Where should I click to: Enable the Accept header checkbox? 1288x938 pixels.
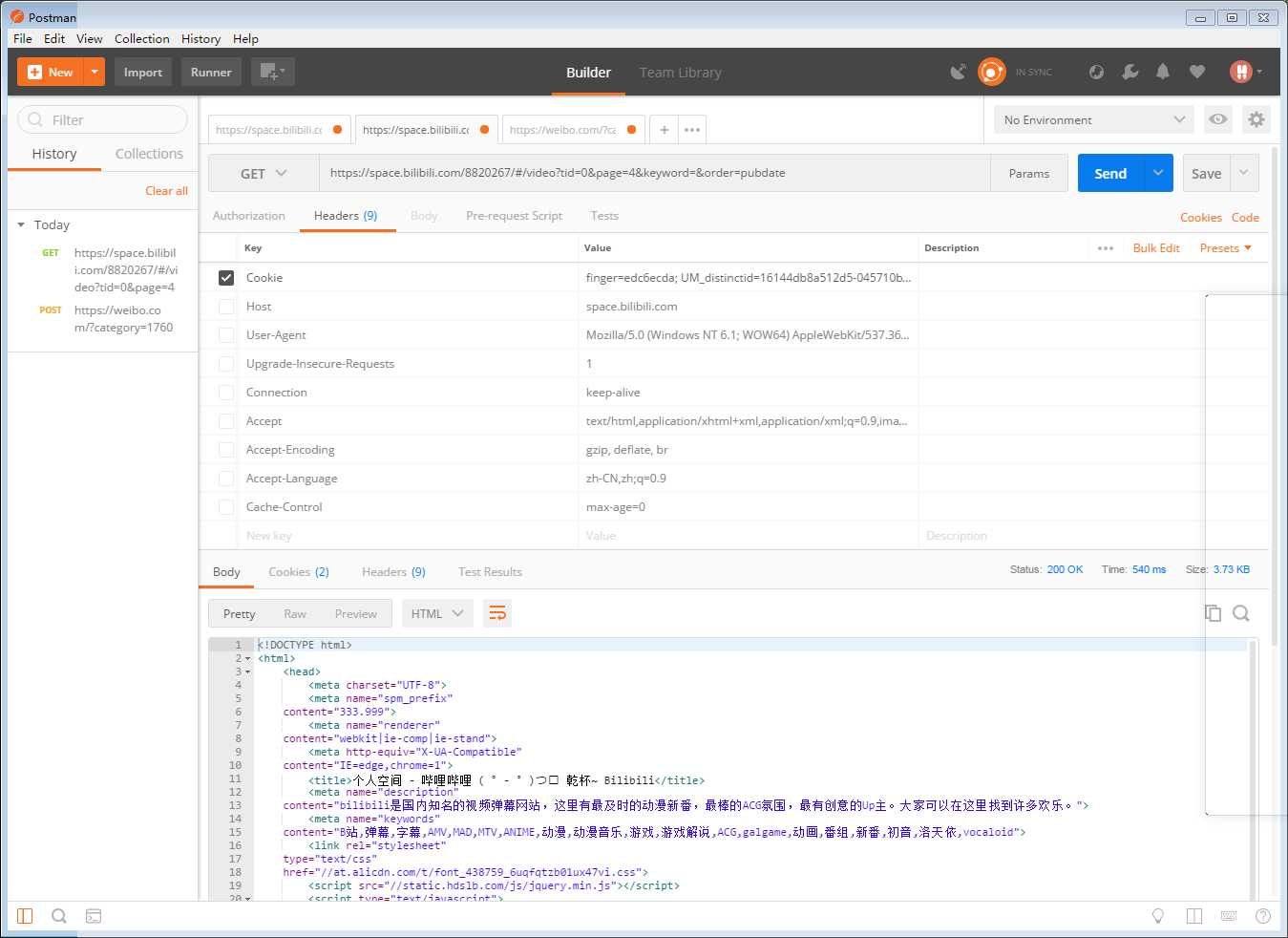[226, 421]
